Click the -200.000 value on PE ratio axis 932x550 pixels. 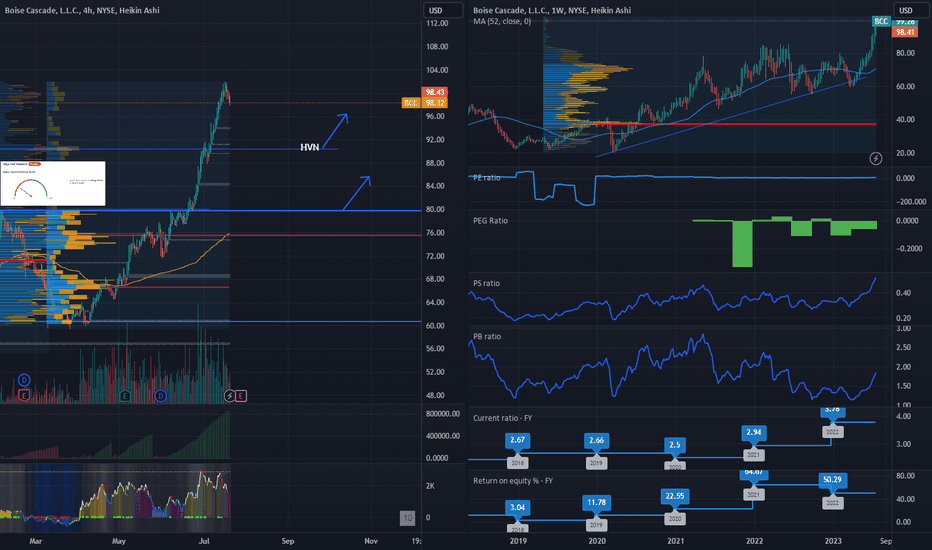point(911,202)
